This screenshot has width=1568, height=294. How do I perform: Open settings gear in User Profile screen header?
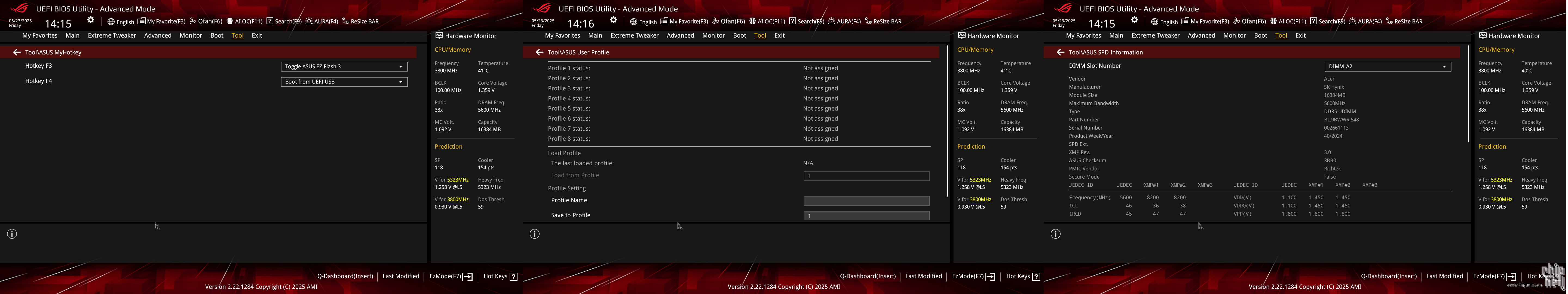click(613, 21)
